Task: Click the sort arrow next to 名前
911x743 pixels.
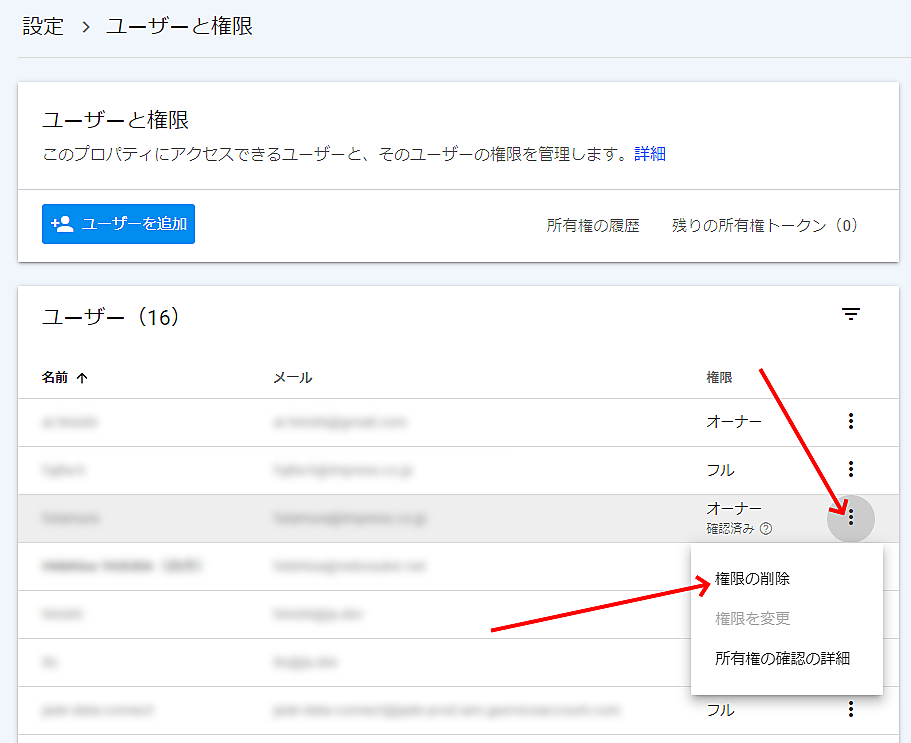Action: coord(82,378)
